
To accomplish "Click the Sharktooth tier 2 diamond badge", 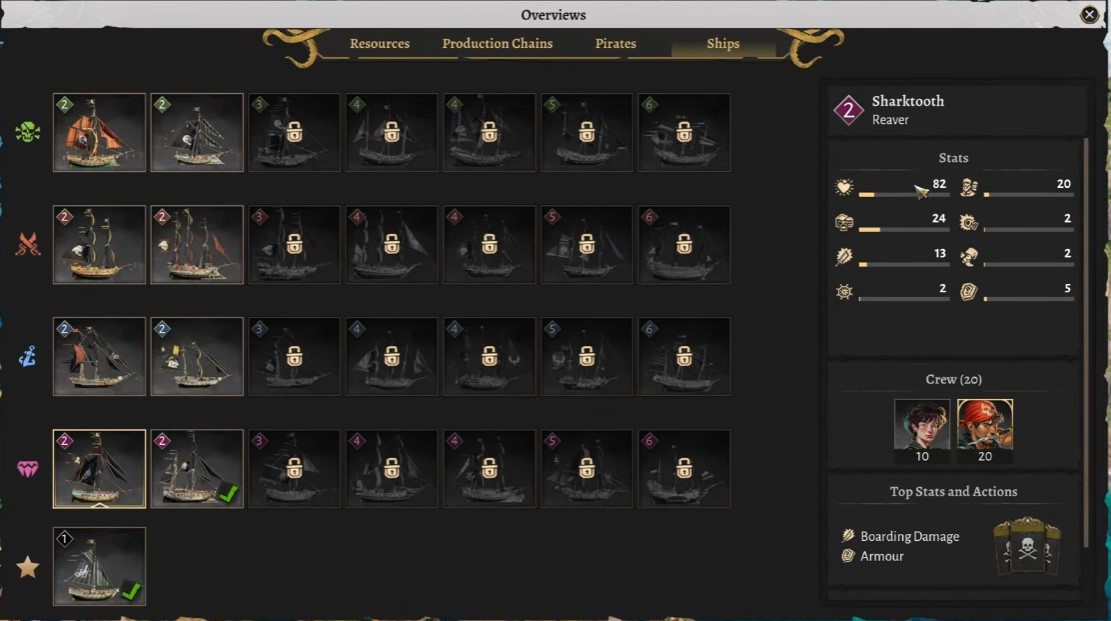I will 848,110.
